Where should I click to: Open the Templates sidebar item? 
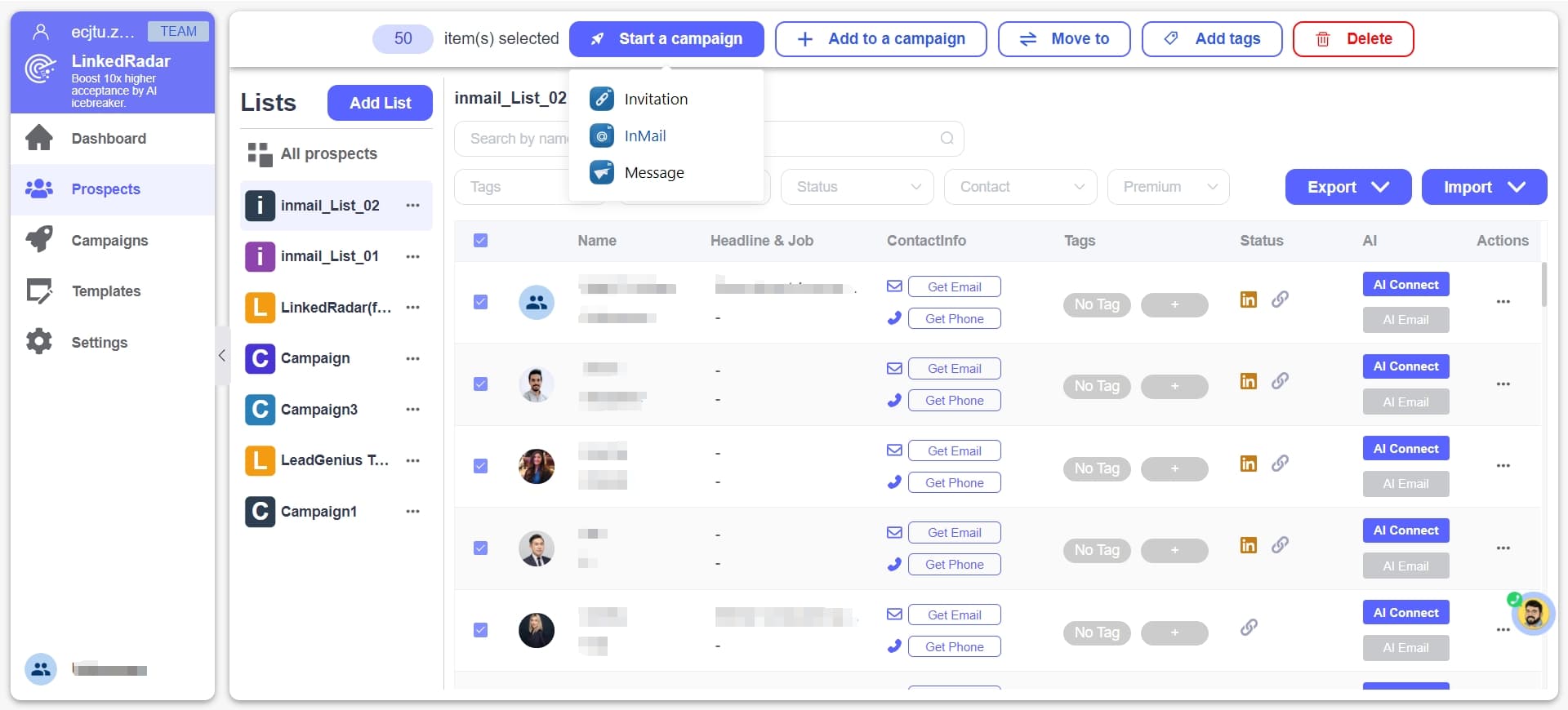[x=113, y=291]
